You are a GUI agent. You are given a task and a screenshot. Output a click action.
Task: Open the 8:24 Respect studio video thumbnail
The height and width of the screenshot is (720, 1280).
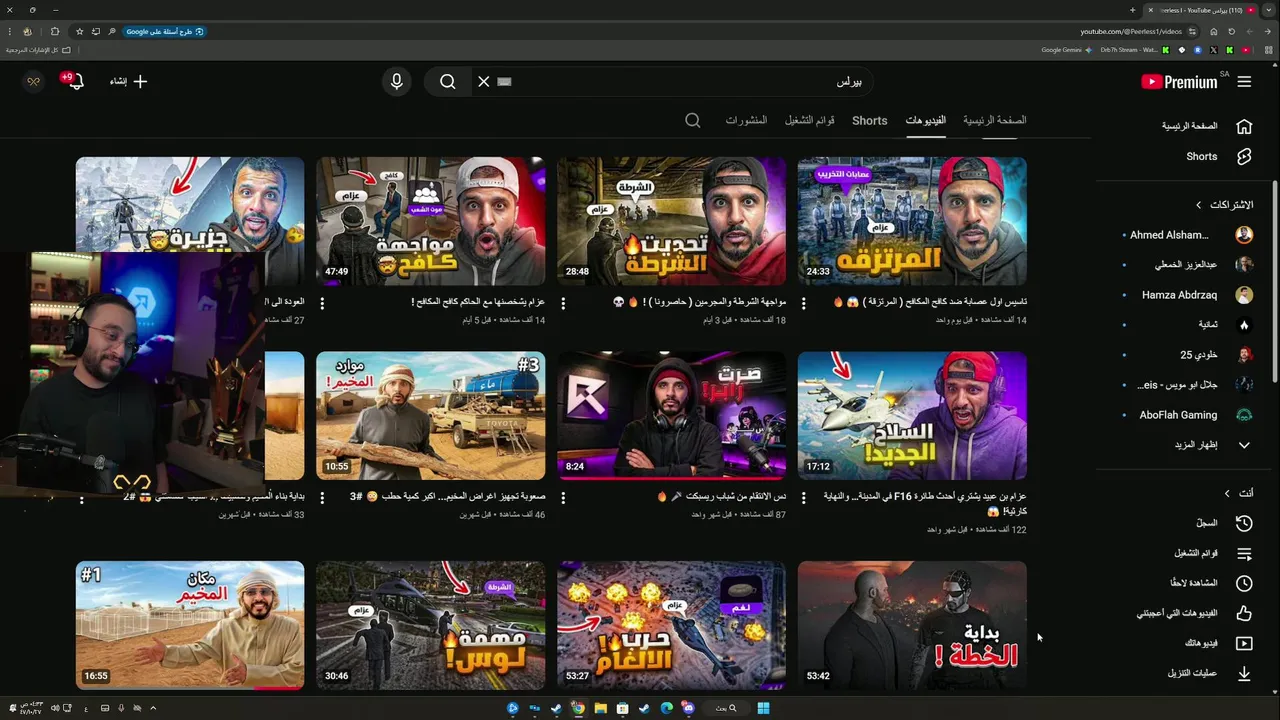coord(671,415)
